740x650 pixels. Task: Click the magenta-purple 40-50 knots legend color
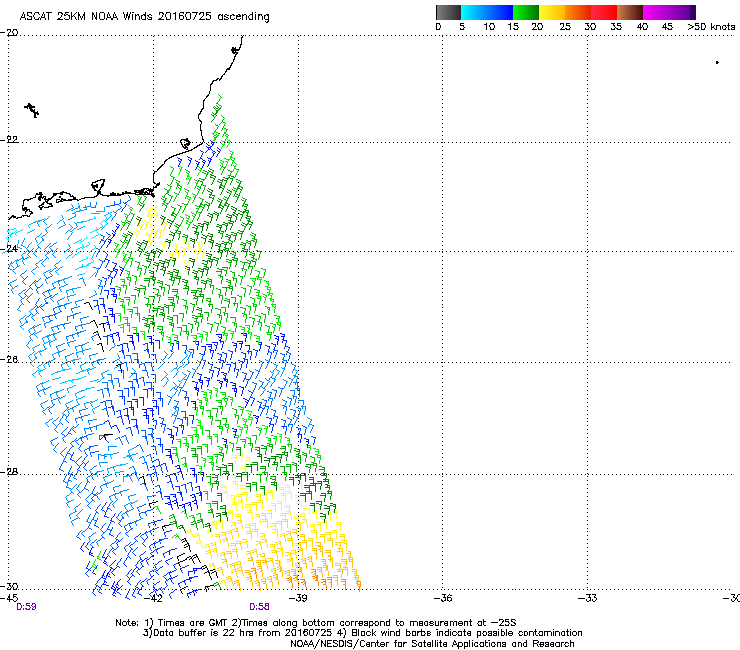[669, 12]
